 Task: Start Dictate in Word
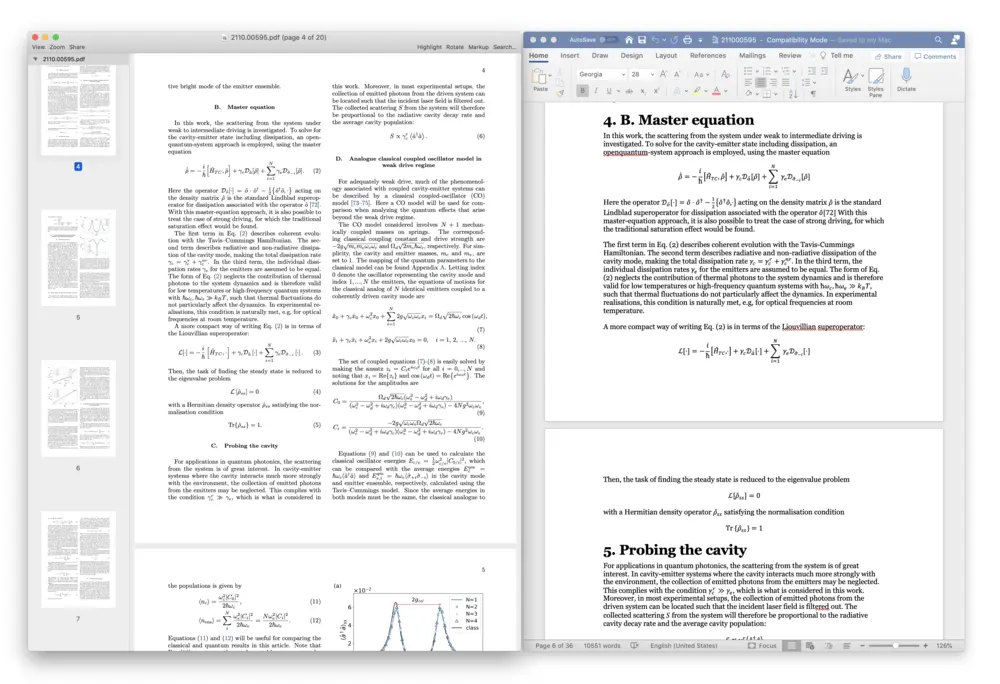[x=906, y=80]
